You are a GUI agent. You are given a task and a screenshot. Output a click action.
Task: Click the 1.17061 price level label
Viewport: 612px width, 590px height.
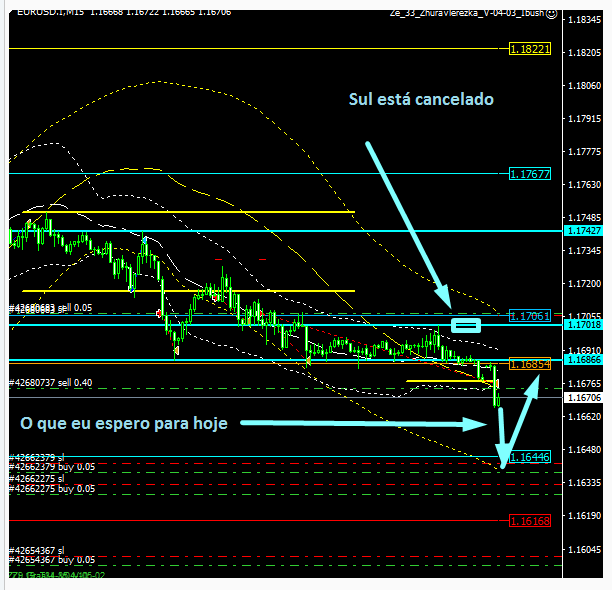tap(529, 315)
